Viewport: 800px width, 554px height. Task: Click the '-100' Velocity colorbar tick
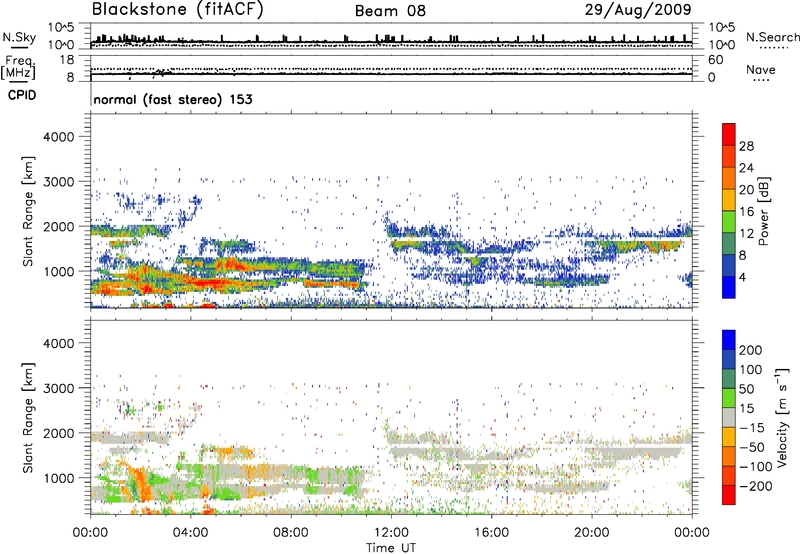pos(756,467)
